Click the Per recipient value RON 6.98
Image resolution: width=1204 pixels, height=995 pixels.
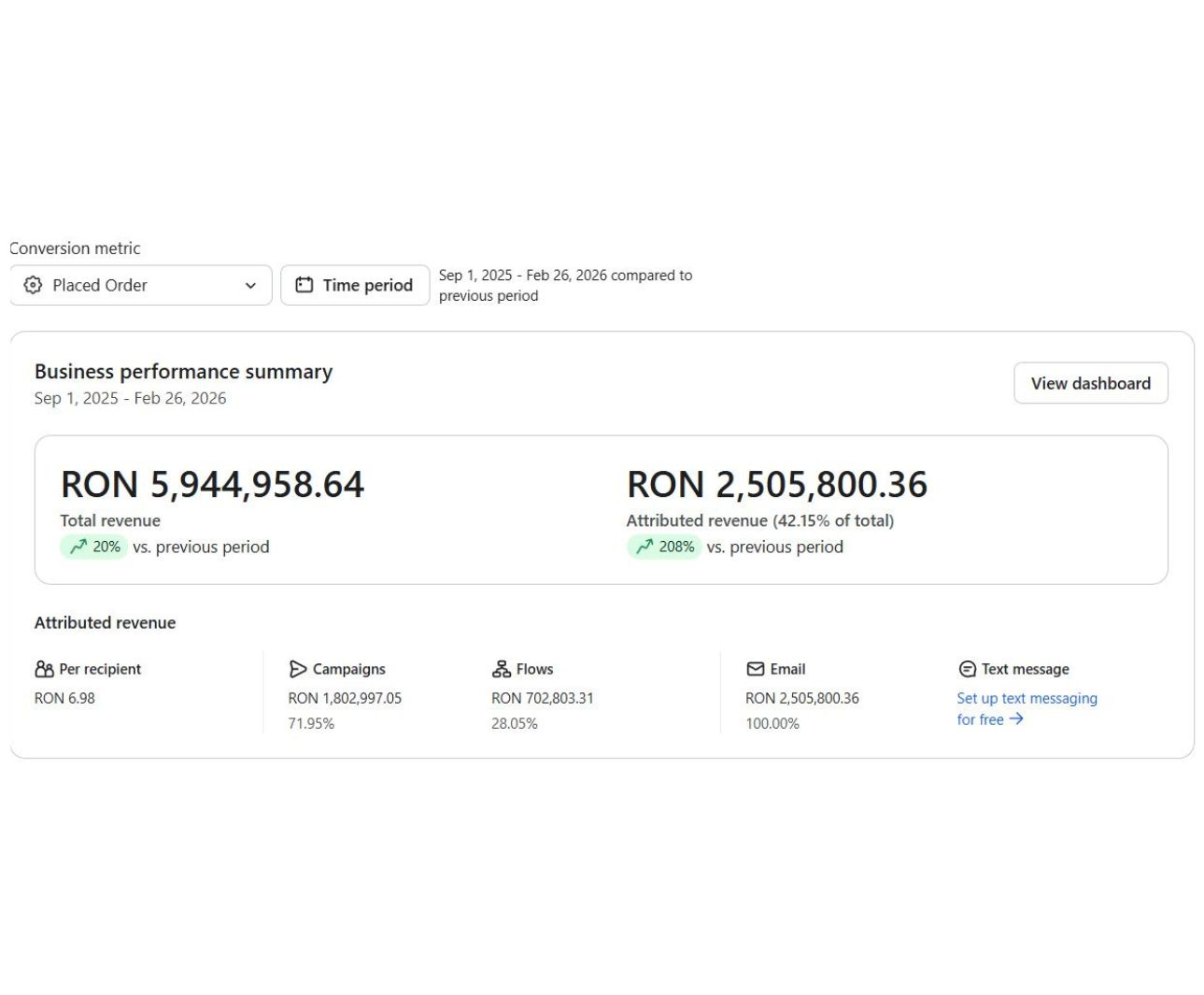click(64, 698)
